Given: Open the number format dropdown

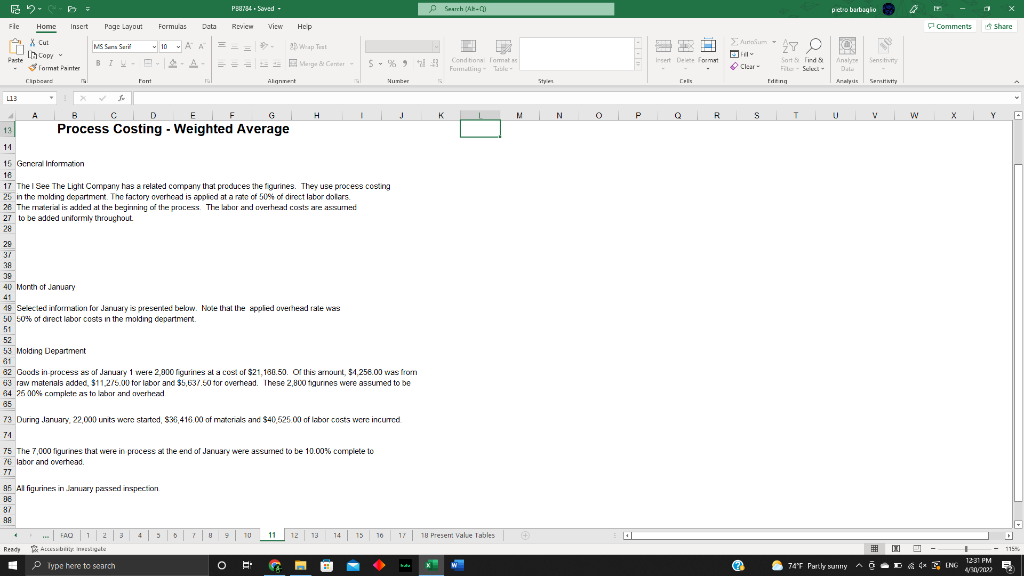Looking at the screenshot, I should pos(436,46).
